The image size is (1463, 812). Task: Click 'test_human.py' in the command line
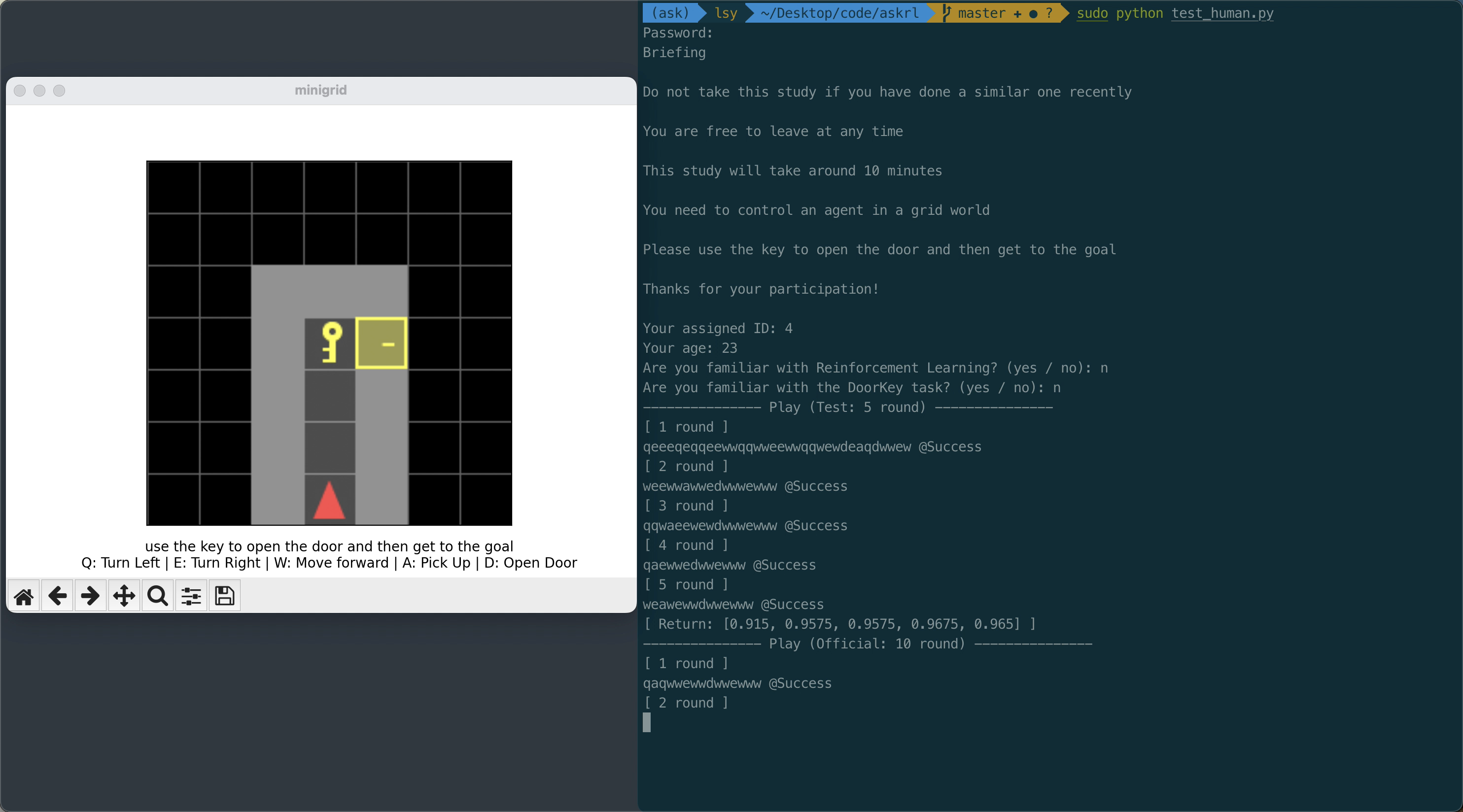tap(1222, 13)
